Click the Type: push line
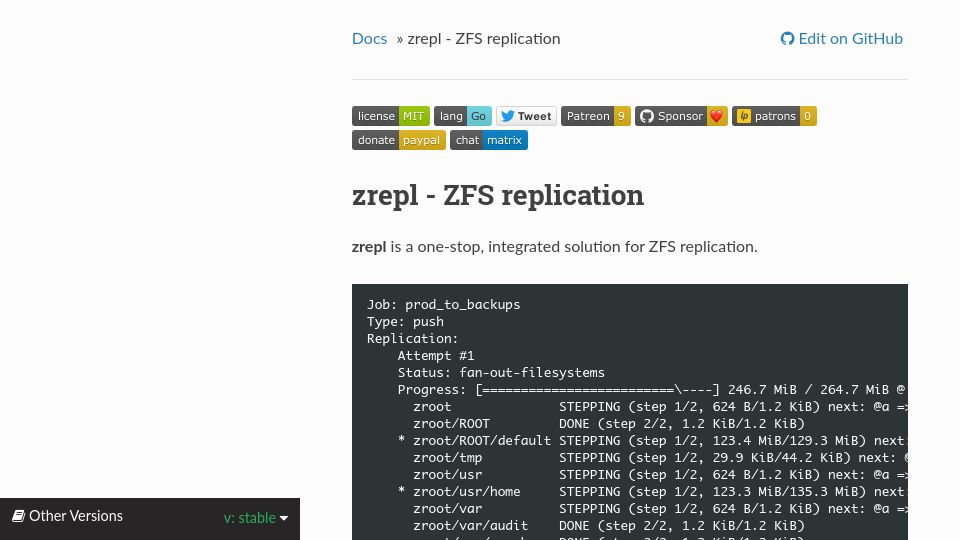 [x=405, y=321]
